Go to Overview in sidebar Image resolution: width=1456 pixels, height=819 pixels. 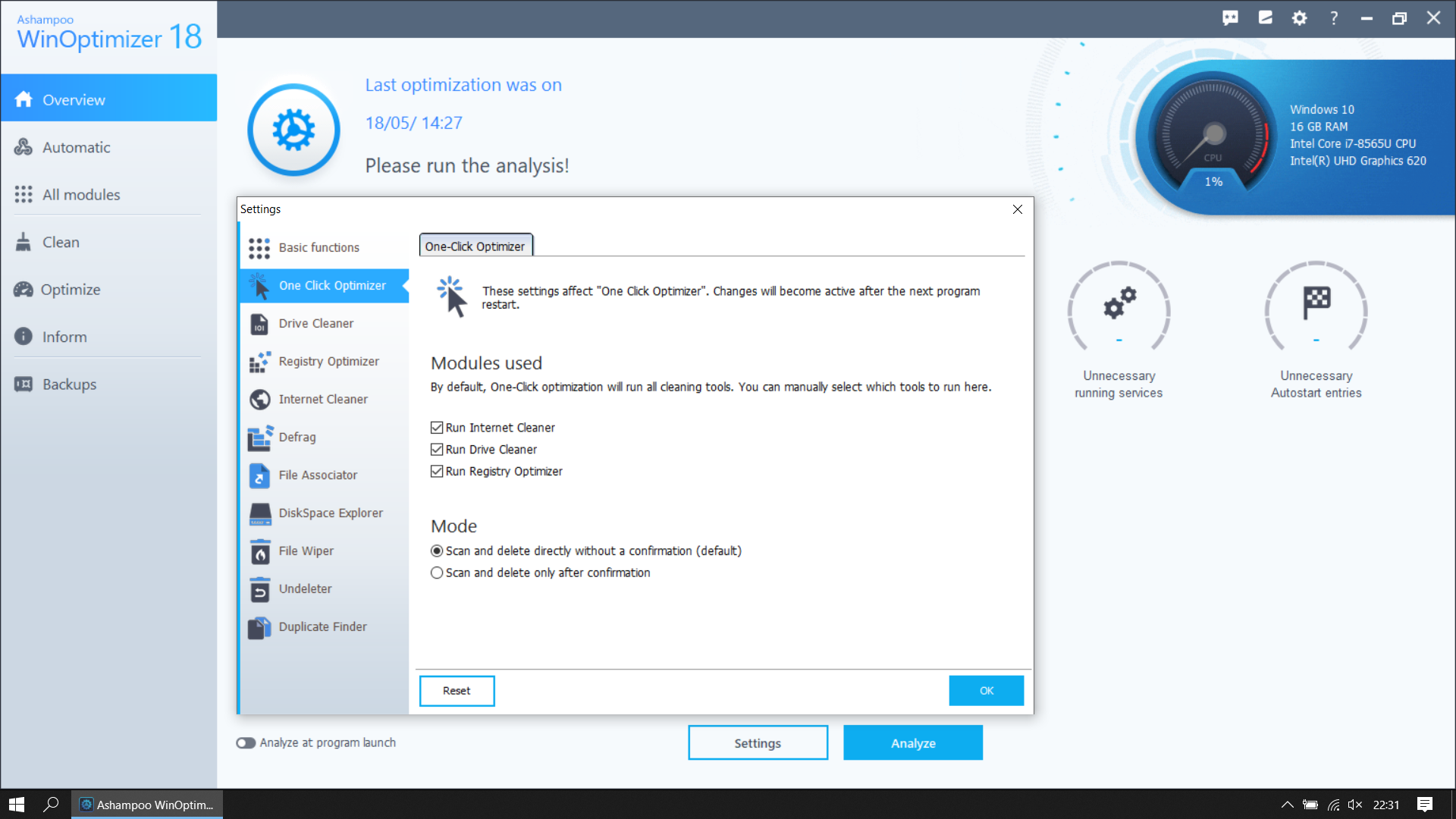(108, 99)
